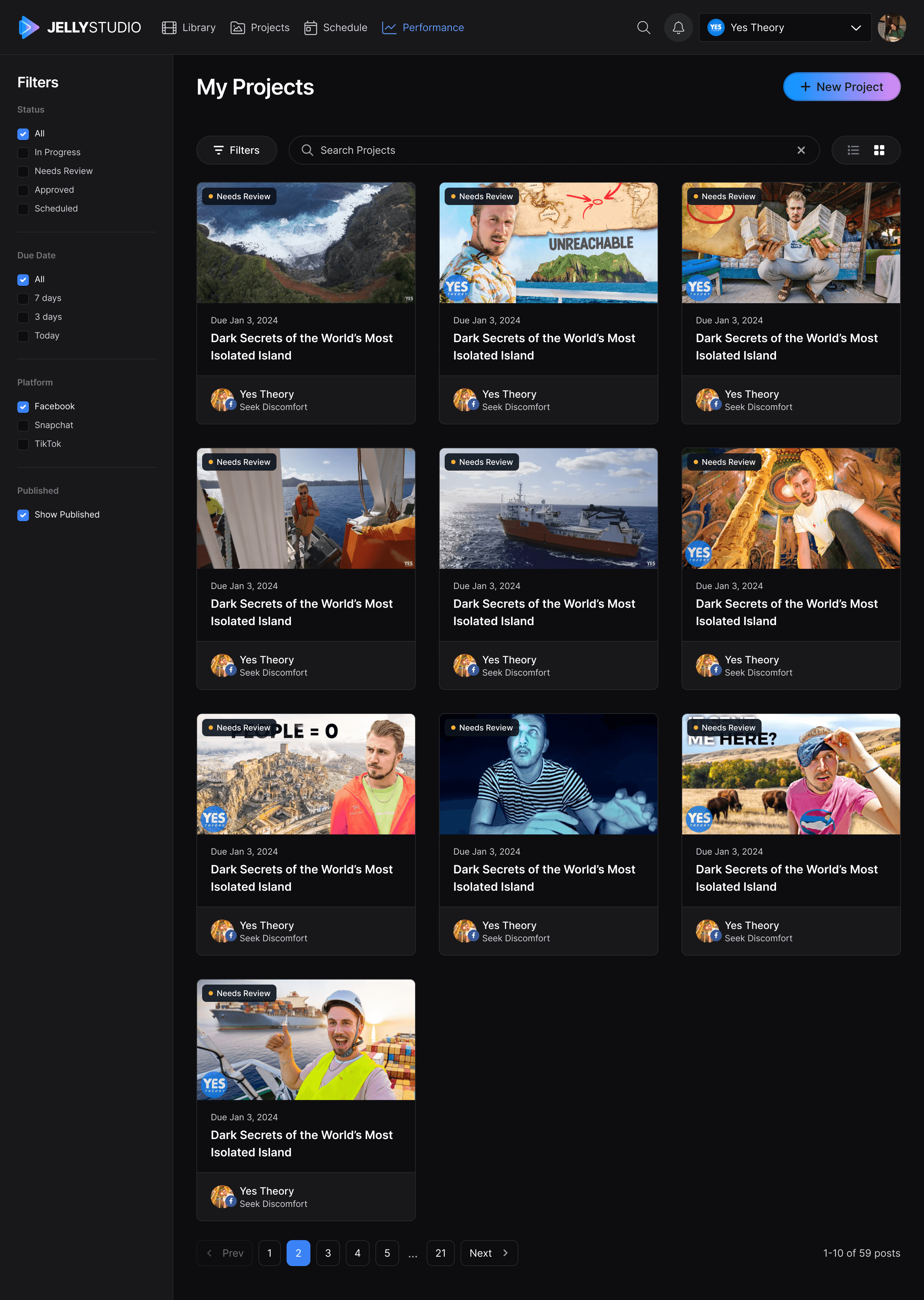Uncheck the All due date filter
Screen dimensions: 924x1300
tap(23, 279)
